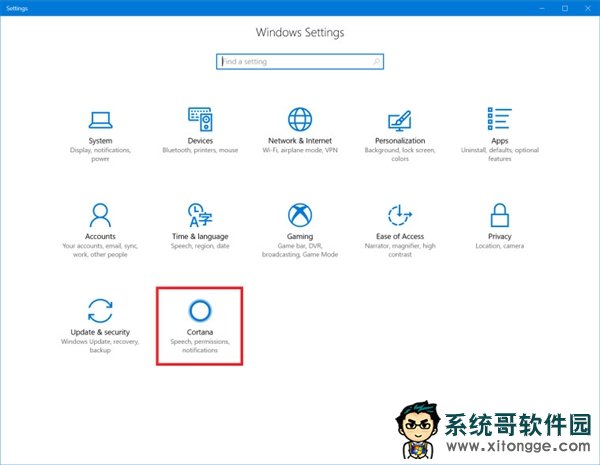Click the Personalization label

(400, 141)
